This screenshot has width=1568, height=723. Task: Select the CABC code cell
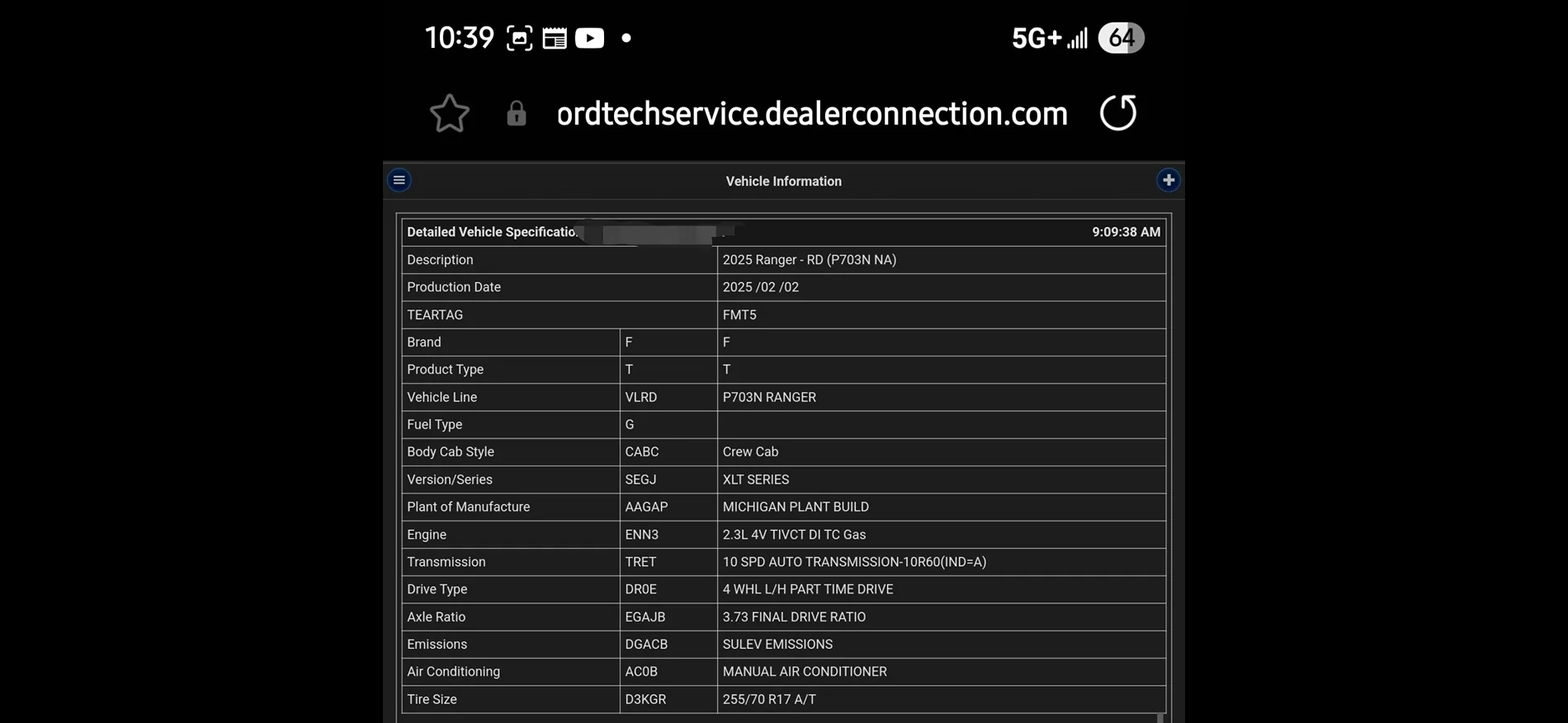(x=642, y=451)
